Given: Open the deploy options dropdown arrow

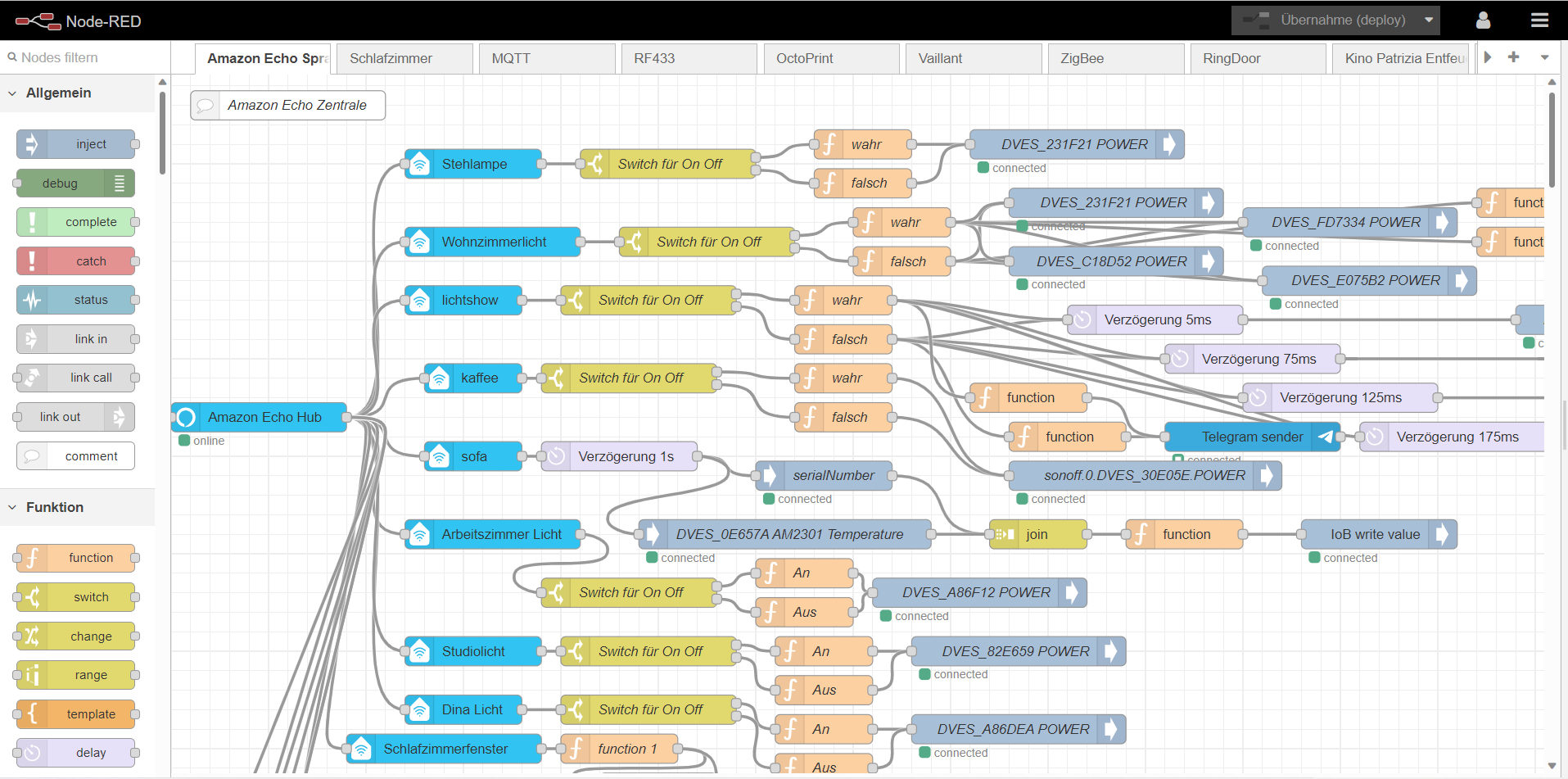Looking at the screenshot, I should [x=1429, y=20].
